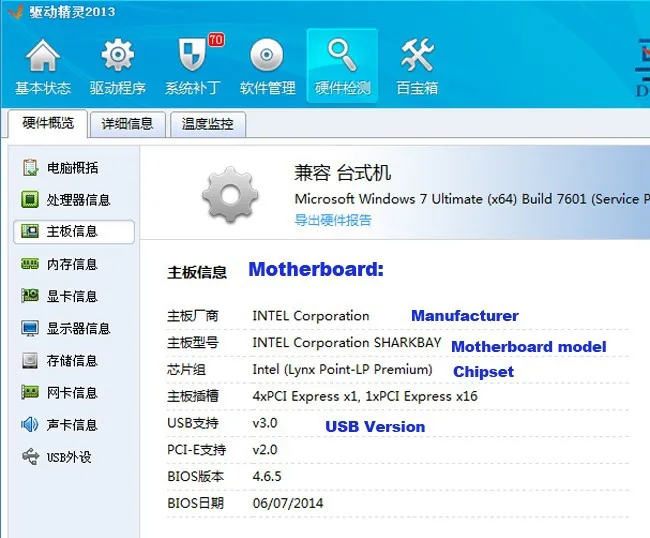Open the 软件管理 disc icon
Image resolution: width=650 pixels, height=538 pixels.
point(267,55)
